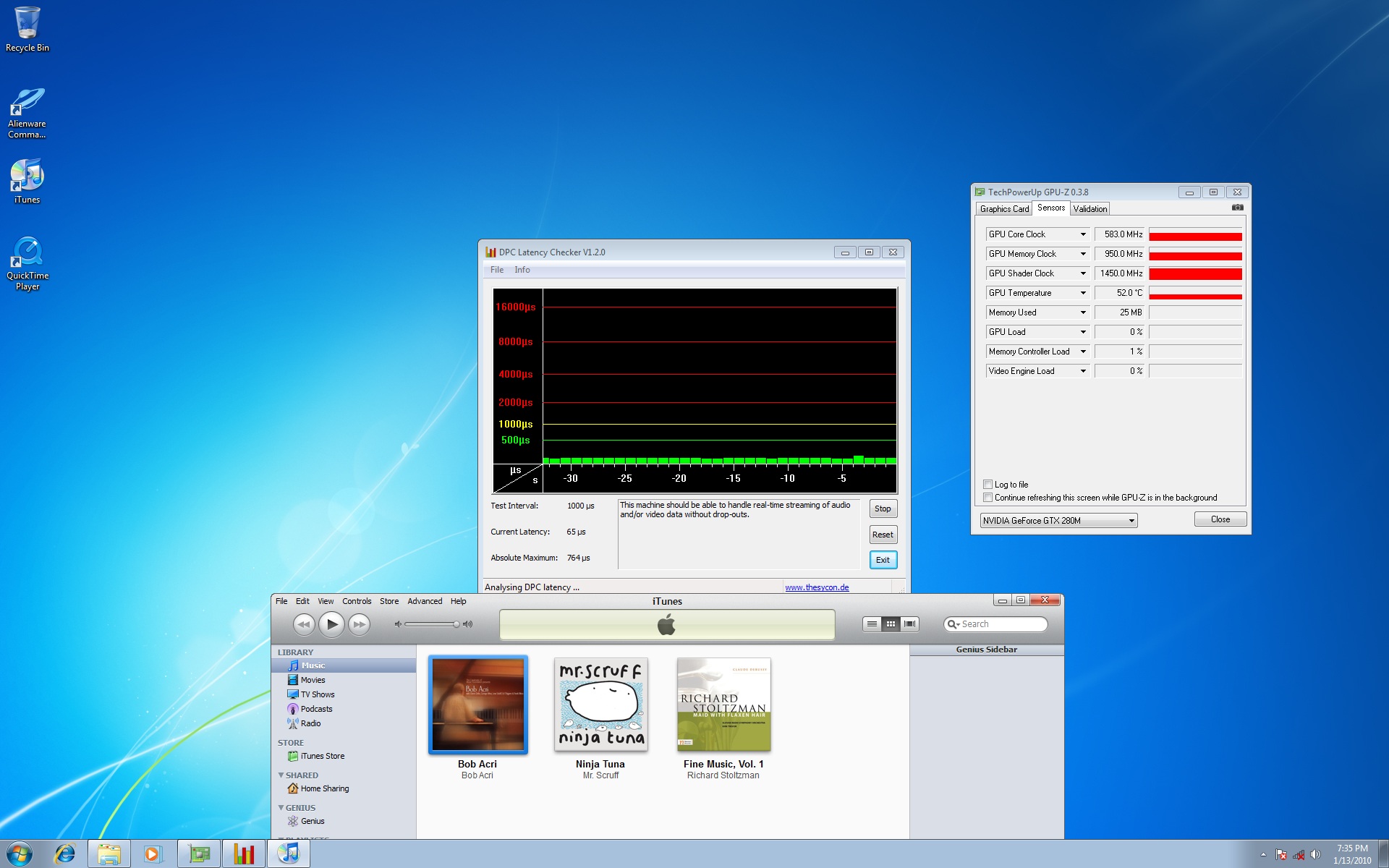Screen dimensions: 1389x868
Task: Open the NVIDIA GeForce GTX 280M selector
Action: point(1058,521)
